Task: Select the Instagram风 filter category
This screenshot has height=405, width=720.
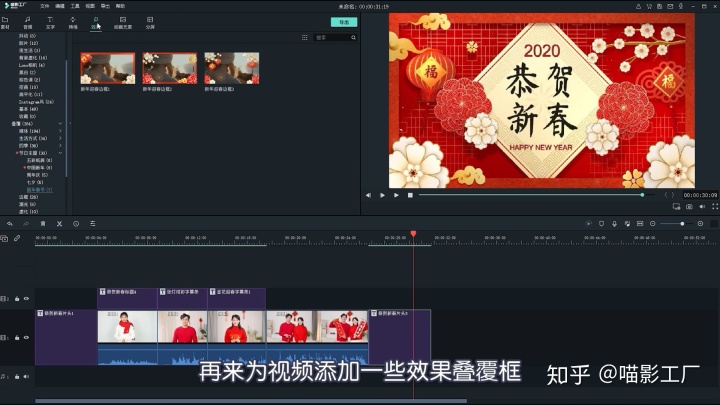Action: tap(36, 101)
